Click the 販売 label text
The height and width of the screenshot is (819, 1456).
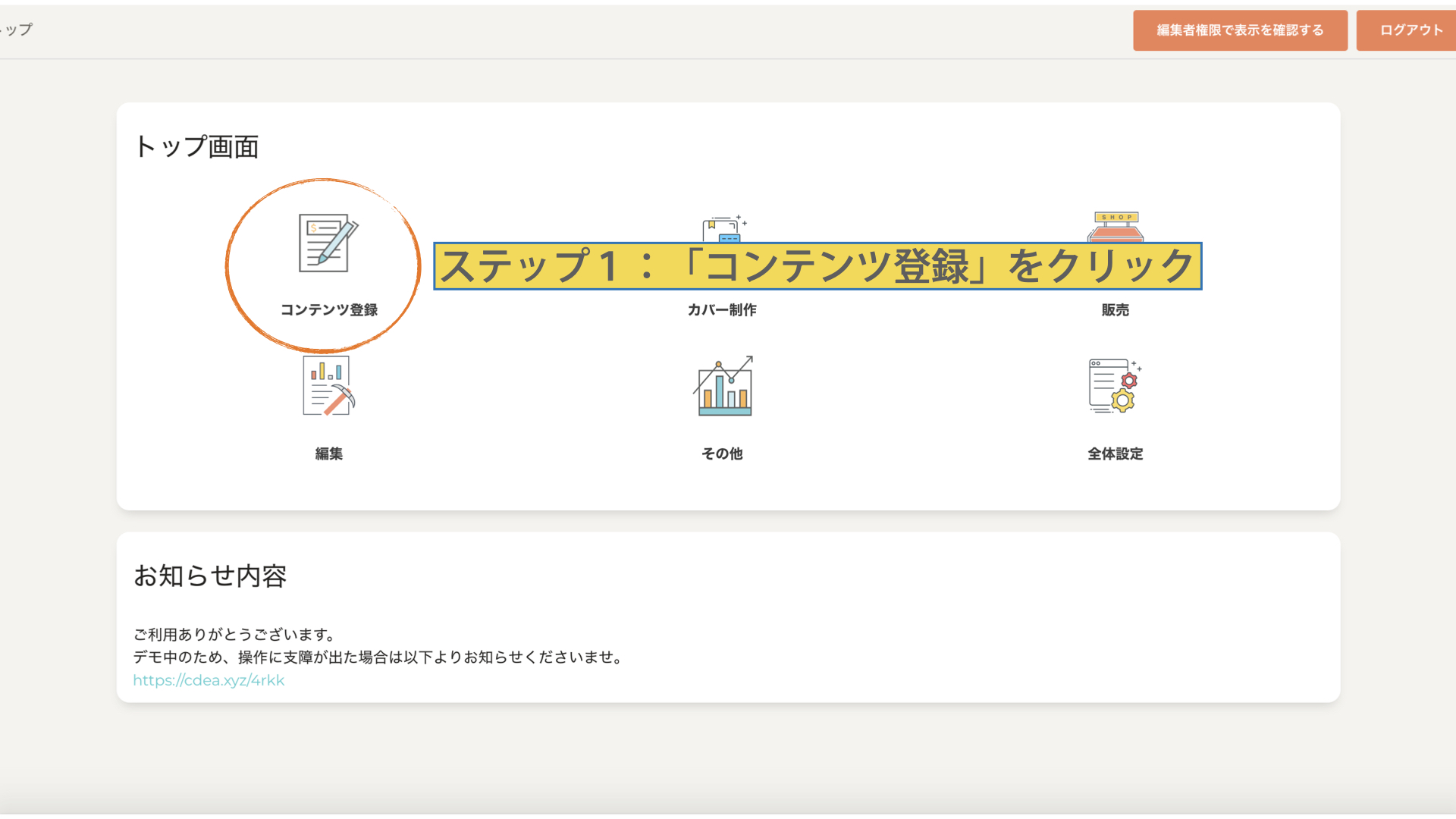1115,309
